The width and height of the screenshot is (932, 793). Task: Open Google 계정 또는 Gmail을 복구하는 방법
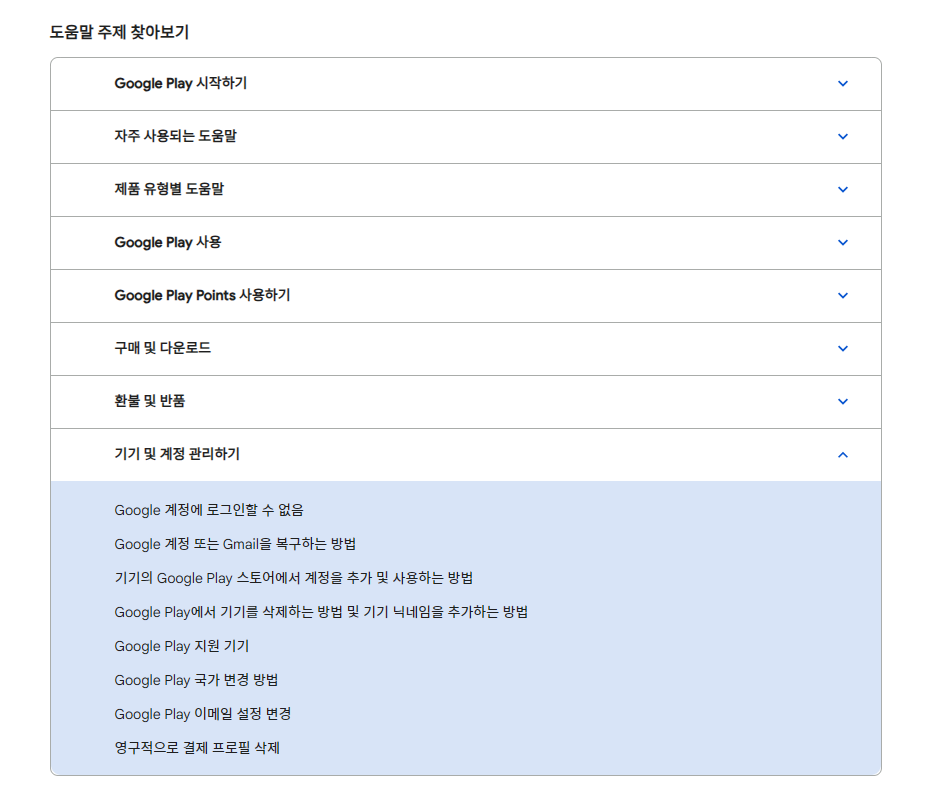[235, 544]
